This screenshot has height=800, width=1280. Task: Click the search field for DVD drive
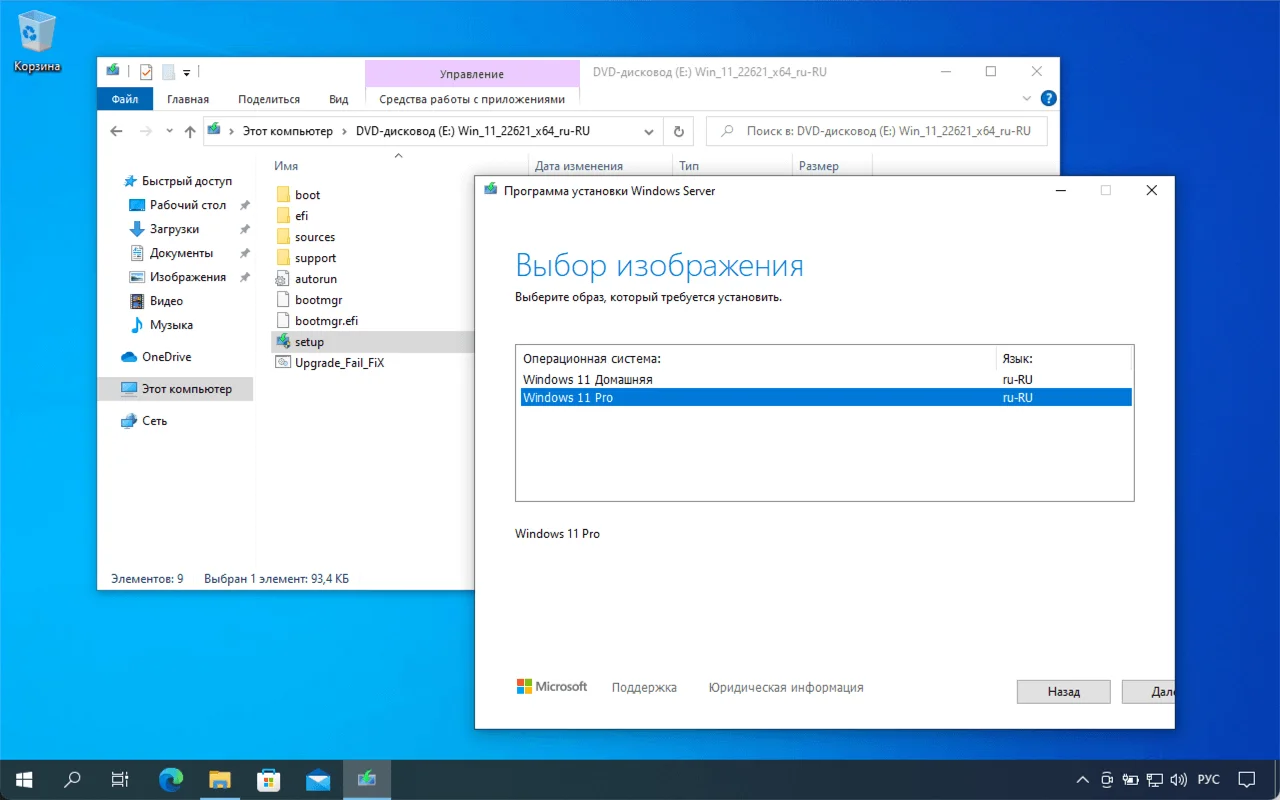[x=876, y=131]
